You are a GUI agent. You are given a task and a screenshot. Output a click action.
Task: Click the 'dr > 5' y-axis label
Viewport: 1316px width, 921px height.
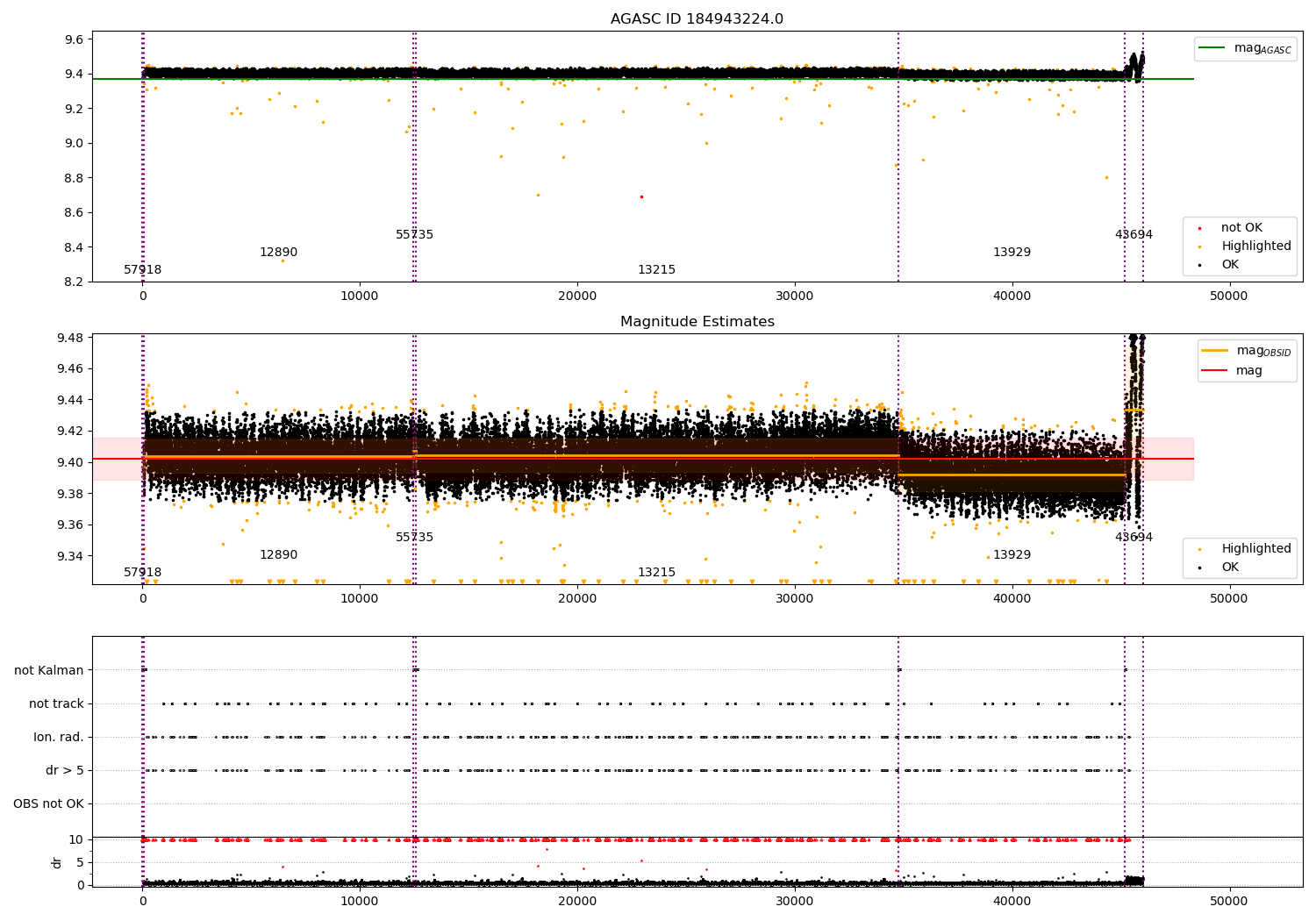(x=65, y=770)
